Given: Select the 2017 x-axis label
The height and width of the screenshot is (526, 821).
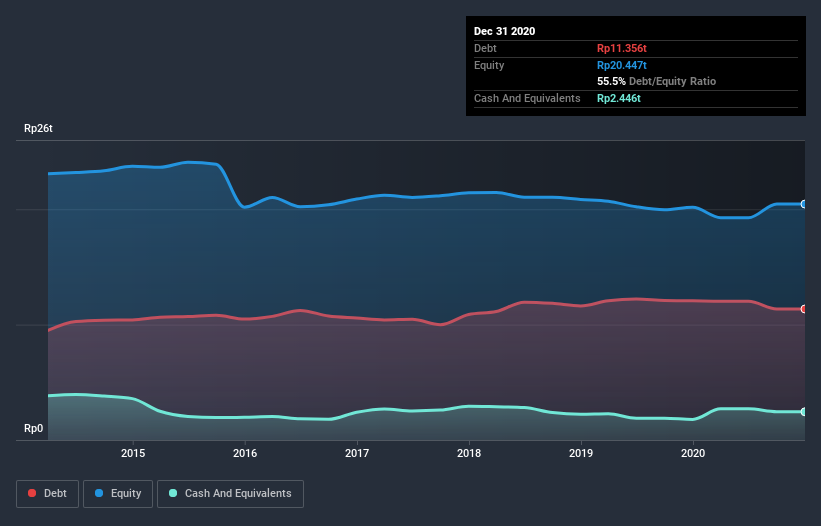Looking at the screenshot, I should coord(357,453).
